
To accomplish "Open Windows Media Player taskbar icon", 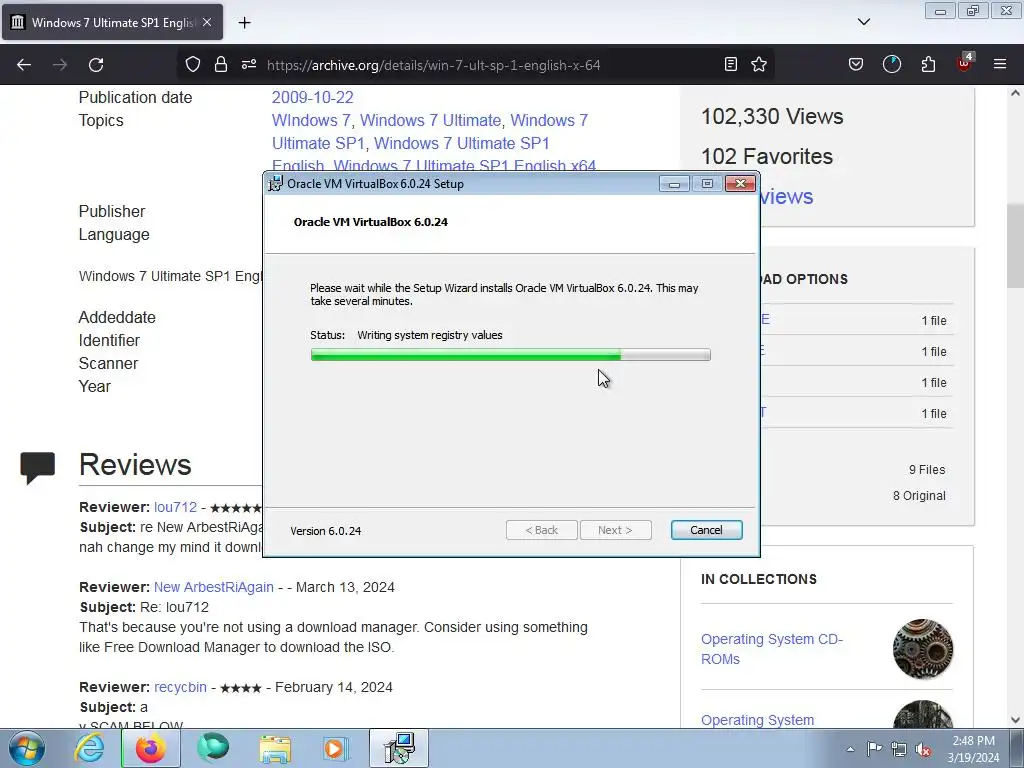I will point(337,748).
